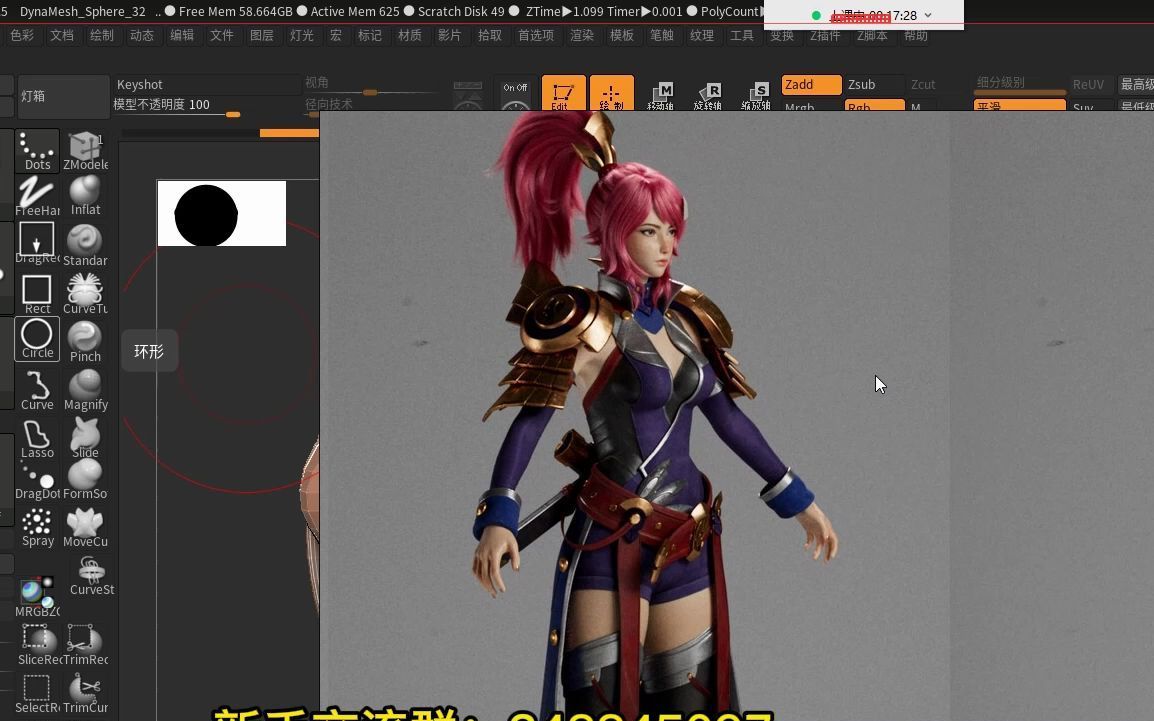Select the Inflat brush
This screenshot has height=721, width=1154.
[85, 190]
